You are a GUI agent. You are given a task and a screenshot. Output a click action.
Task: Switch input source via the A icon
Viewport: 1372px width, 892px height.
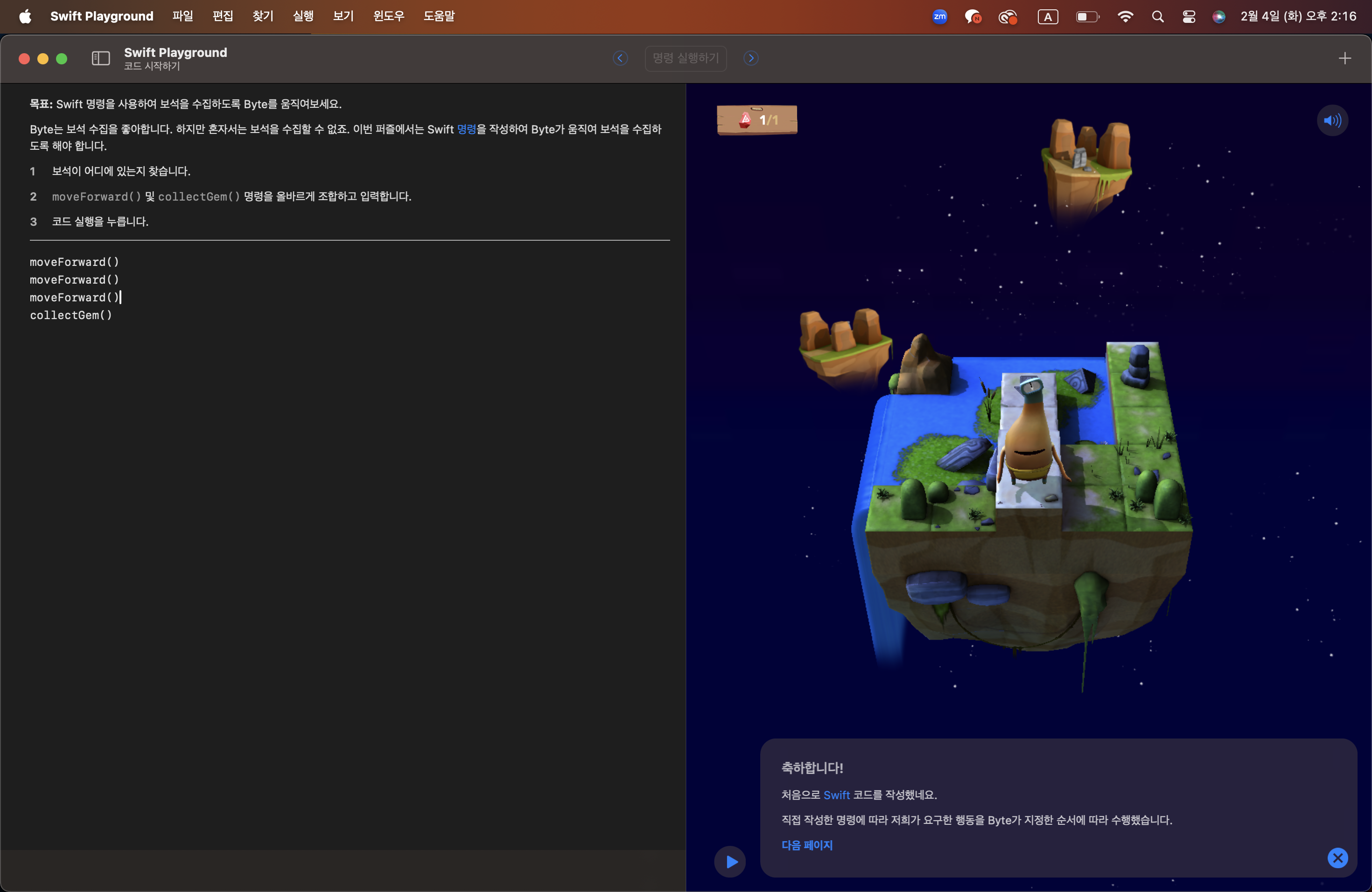click(1048, 17)
